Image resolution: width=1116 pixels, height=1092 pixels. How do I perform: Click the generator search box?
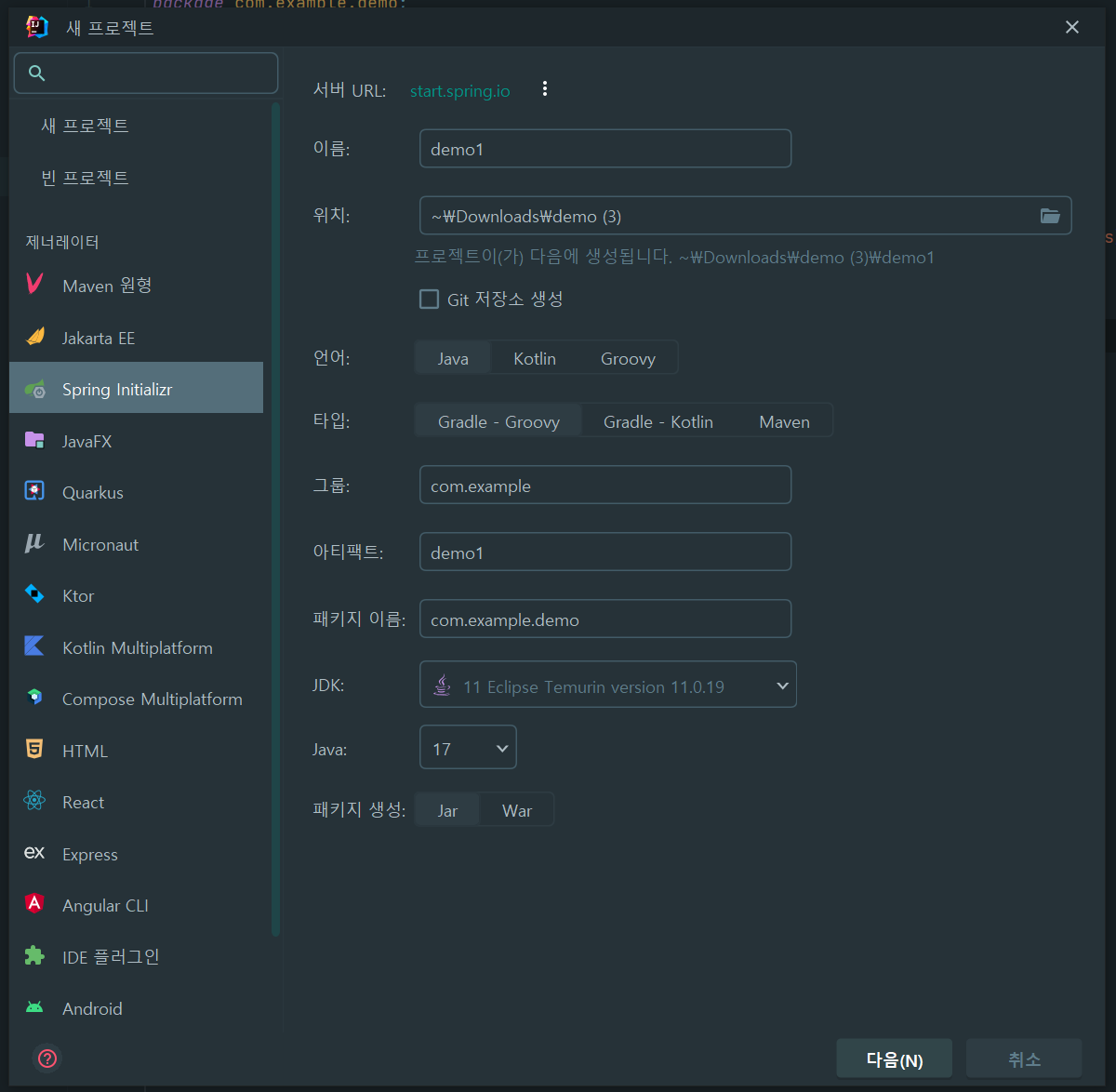pyautogui.click(x=146, y=73)
